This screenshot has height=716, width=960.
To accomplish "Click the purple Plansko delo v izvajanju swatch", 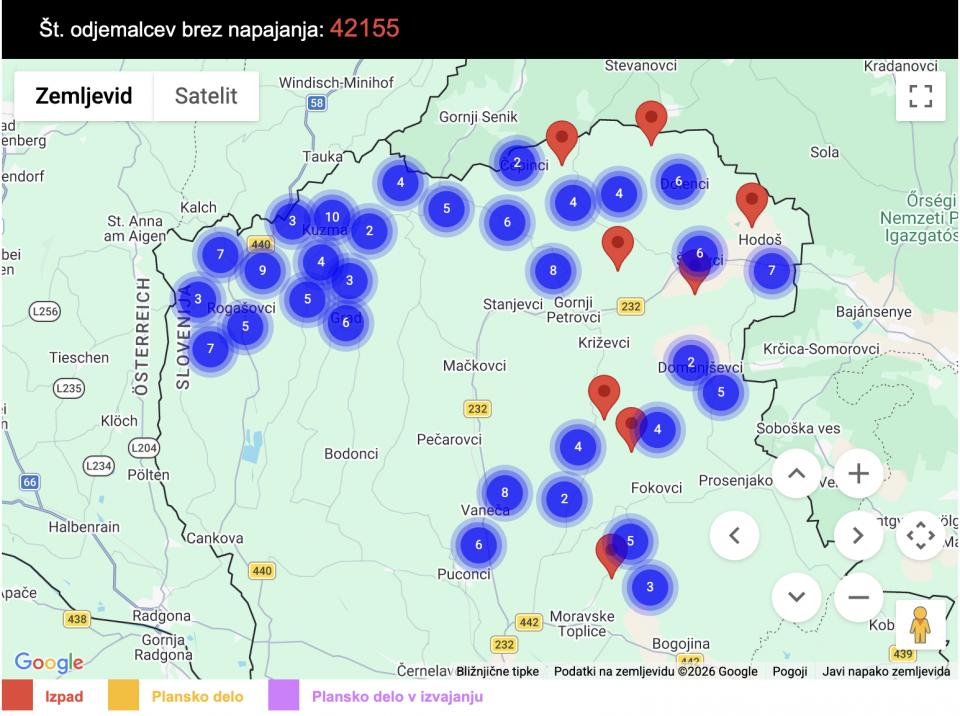I will (x=284, y=696).
